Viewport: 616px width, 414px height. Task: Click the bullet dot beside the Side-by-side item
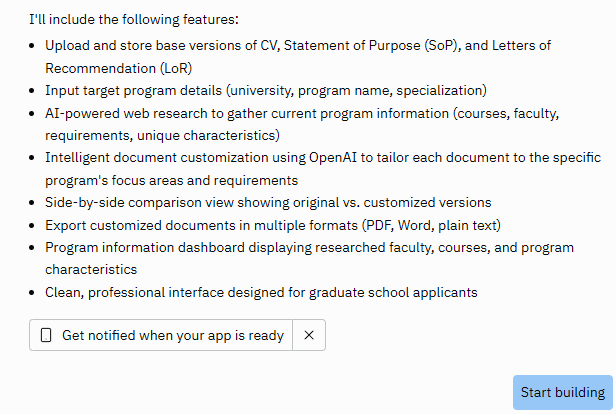[x=32, y=203]
